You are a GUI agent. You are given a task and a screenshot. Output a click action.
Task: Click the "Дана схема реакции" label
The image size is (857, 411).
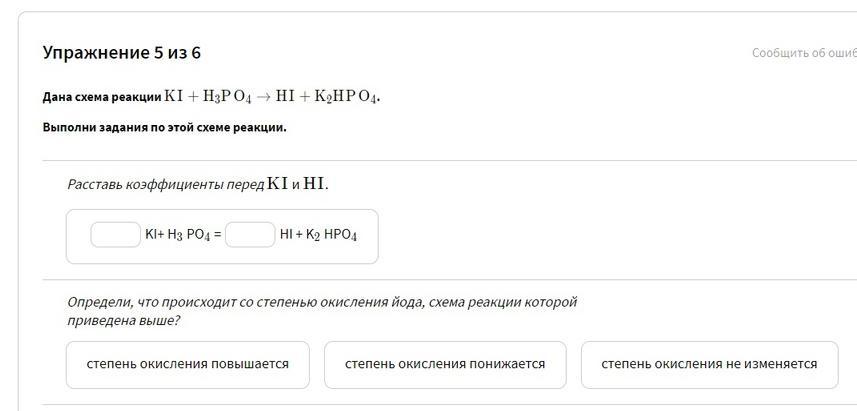(101, 97)
